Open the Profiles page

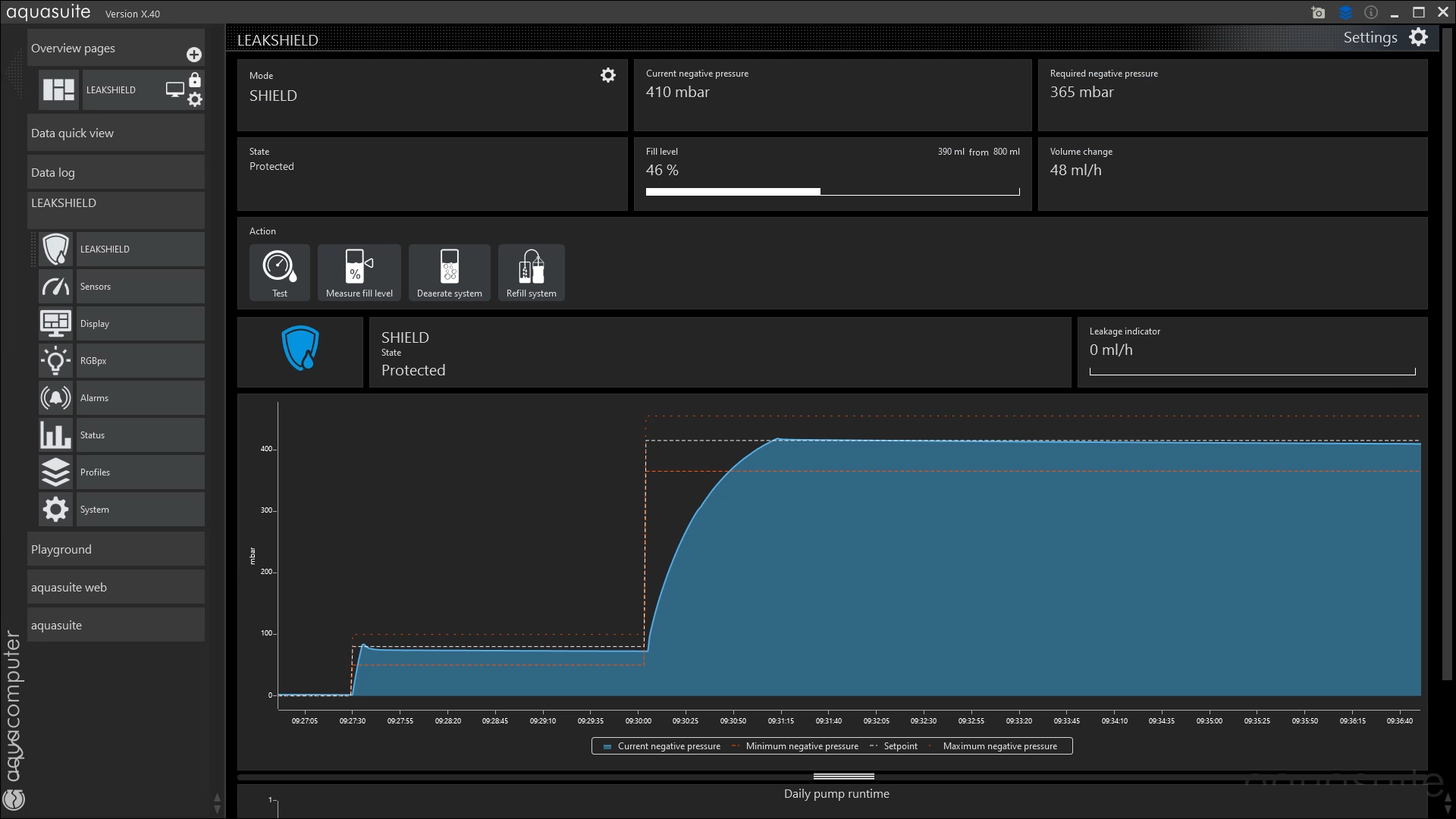coord(140,472)
